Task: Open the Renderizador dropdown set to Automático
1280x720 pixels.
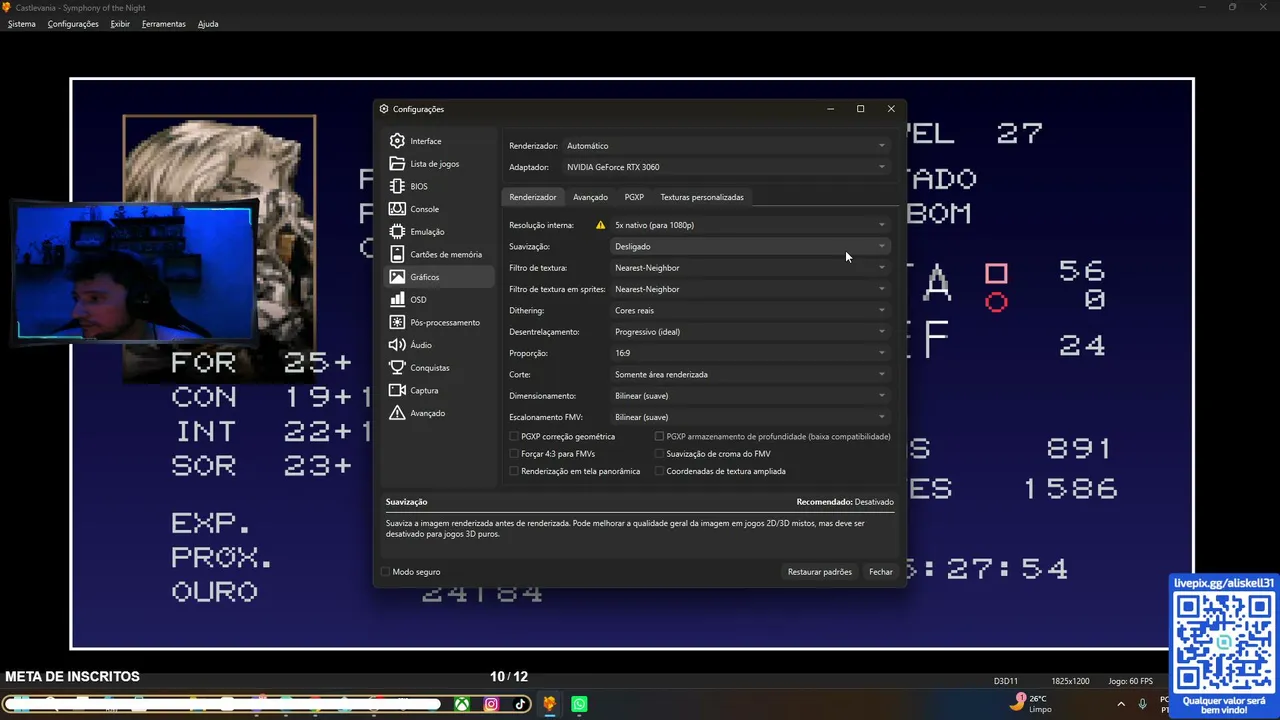Action: (725, 146)
